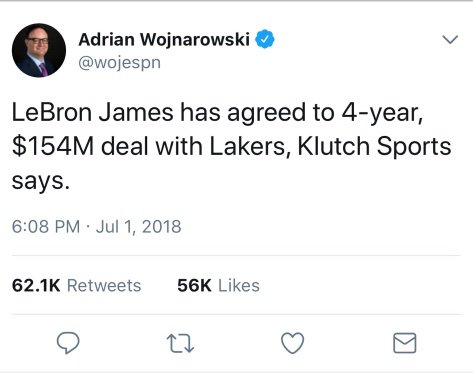View the 62.1K retweets count

[36, 285]
